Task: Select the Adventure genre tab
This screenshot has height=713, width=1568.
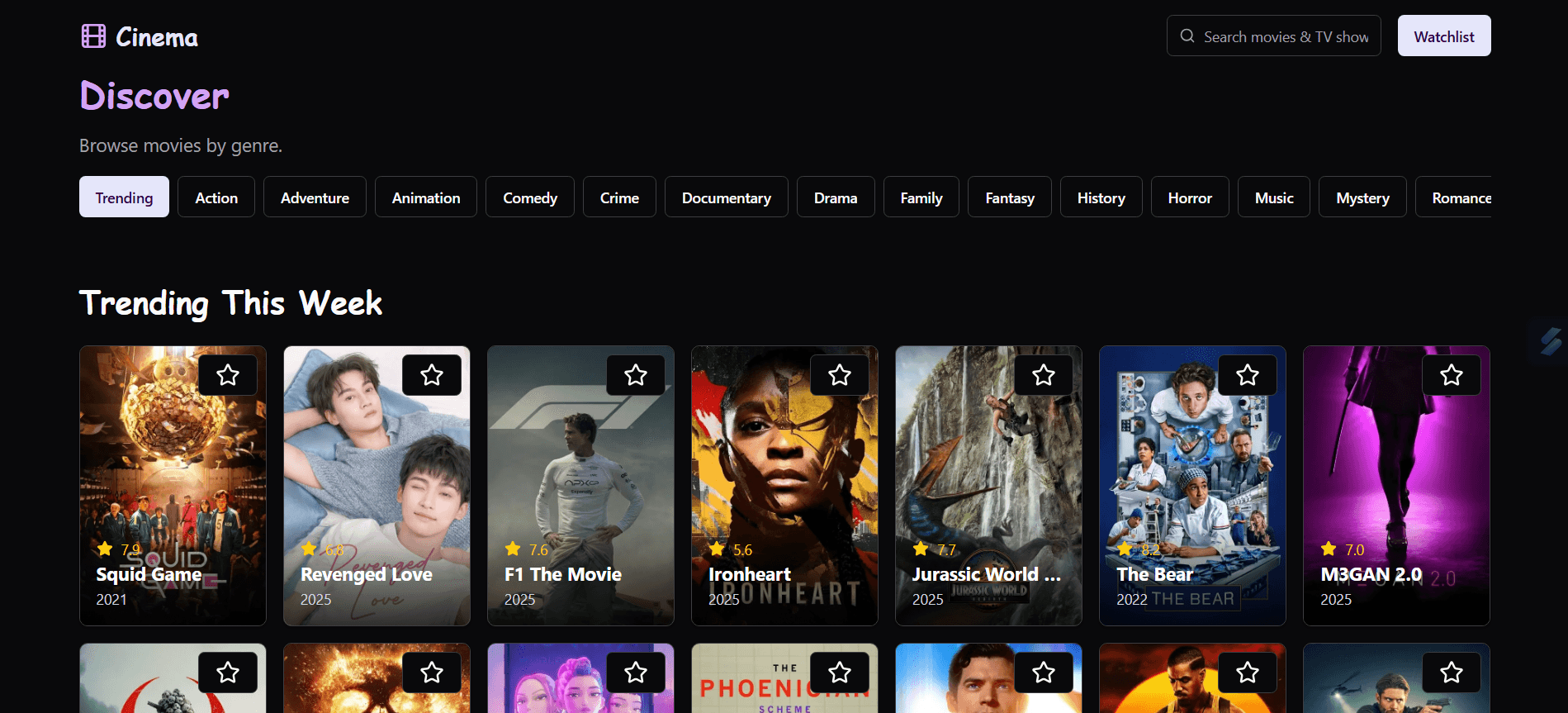Action: click(x=315, y=197)
